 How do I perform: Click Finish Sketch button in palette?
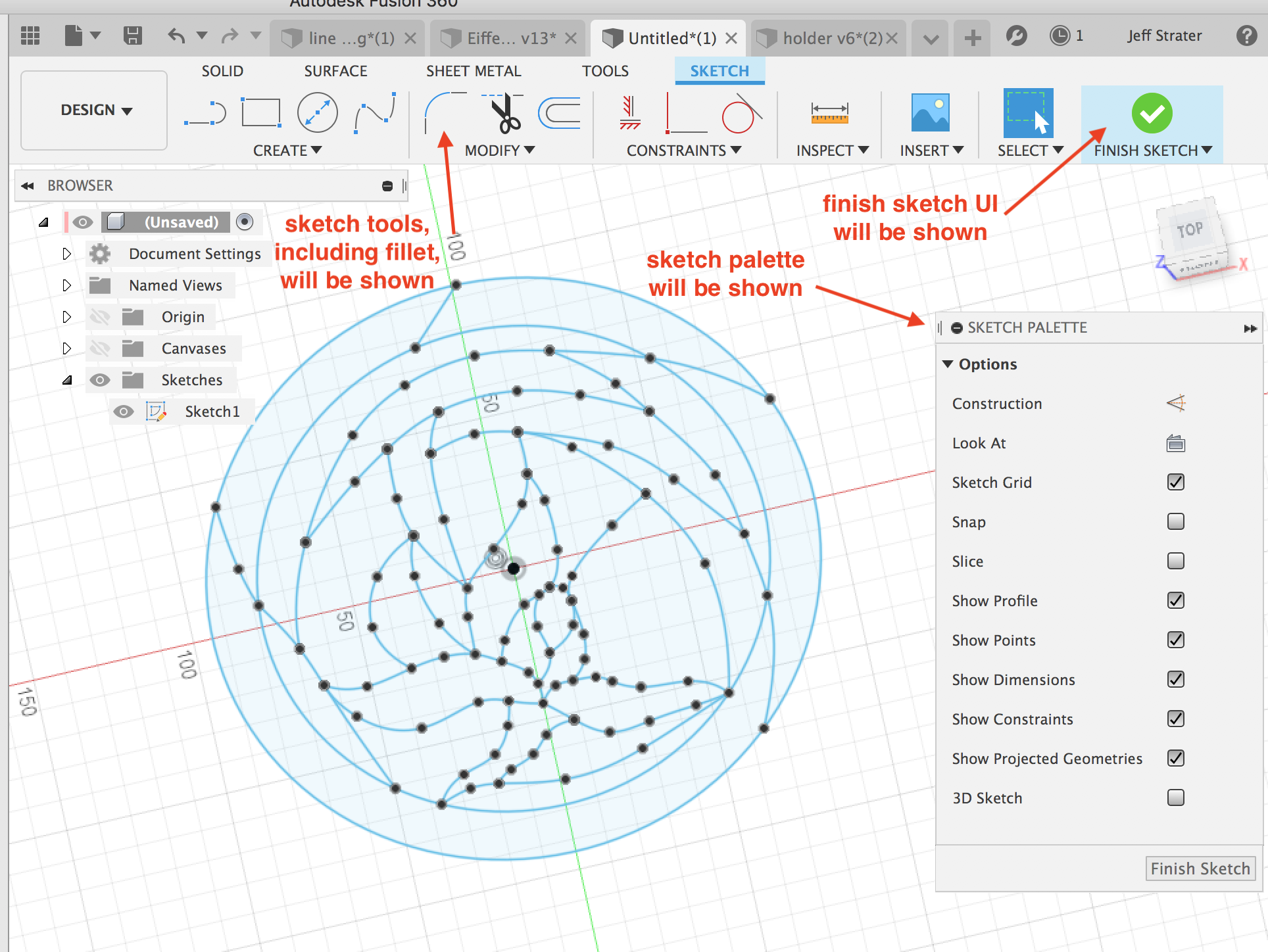click(x=1200, y=869)
